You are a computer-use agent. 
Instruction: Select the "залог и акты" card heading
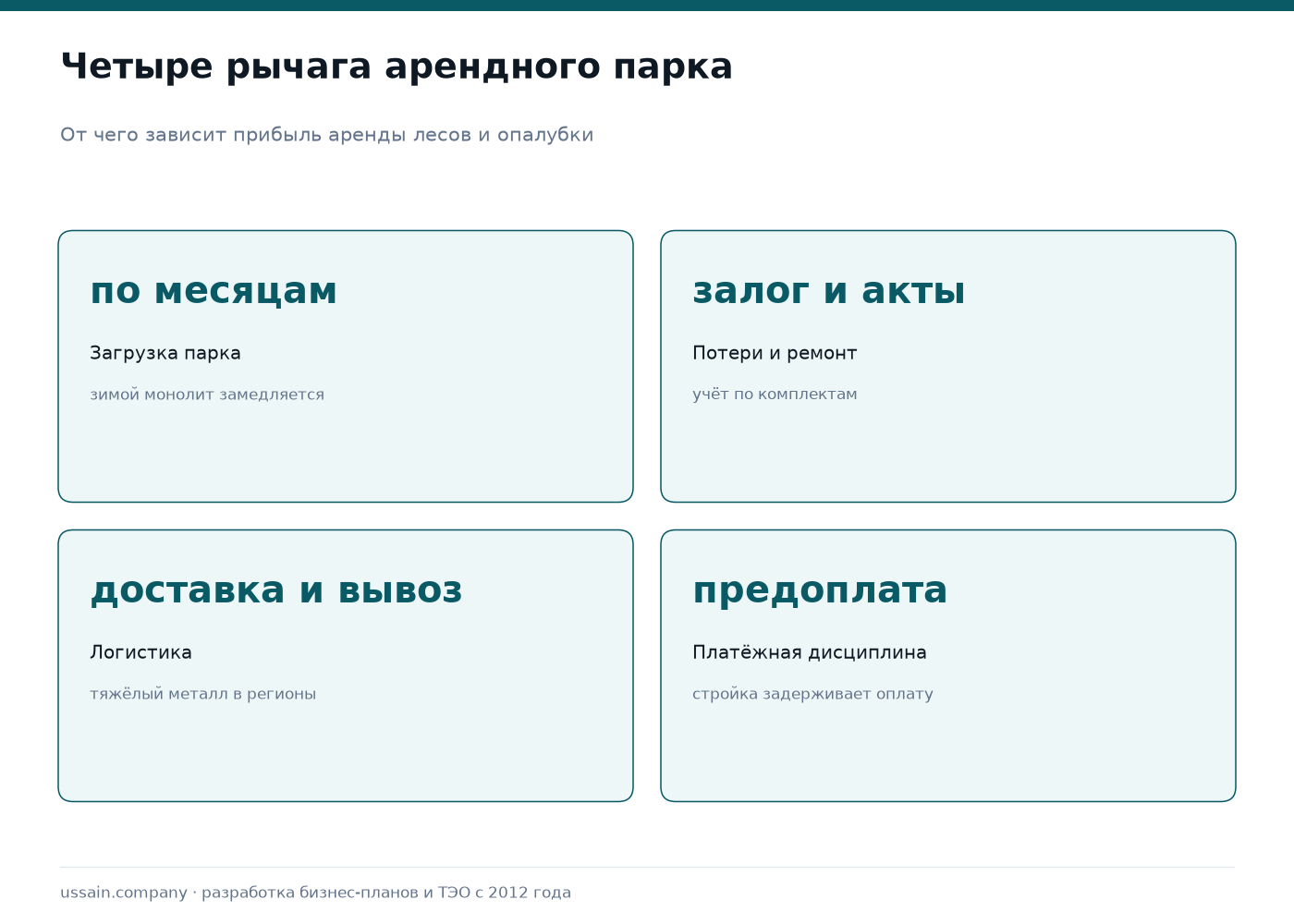point(829,291)
